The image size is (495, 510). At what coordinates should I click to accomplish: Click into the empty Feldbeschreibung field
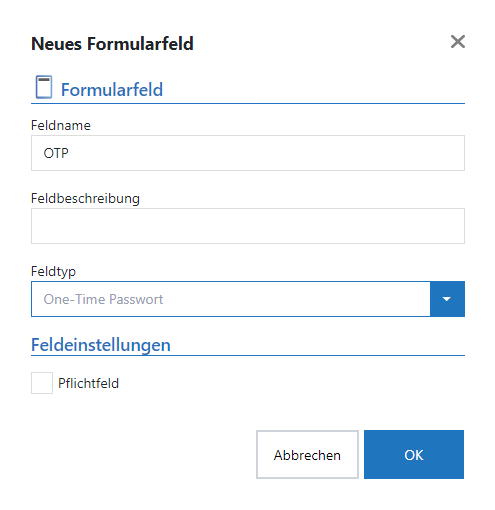pyautogui.click(x=248, y=226)
